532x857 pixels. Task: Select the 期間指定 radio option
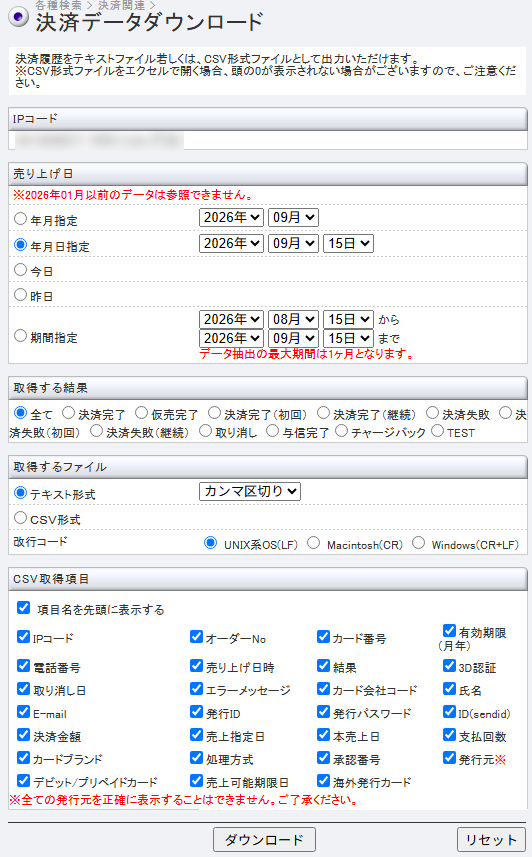point(20,336)
